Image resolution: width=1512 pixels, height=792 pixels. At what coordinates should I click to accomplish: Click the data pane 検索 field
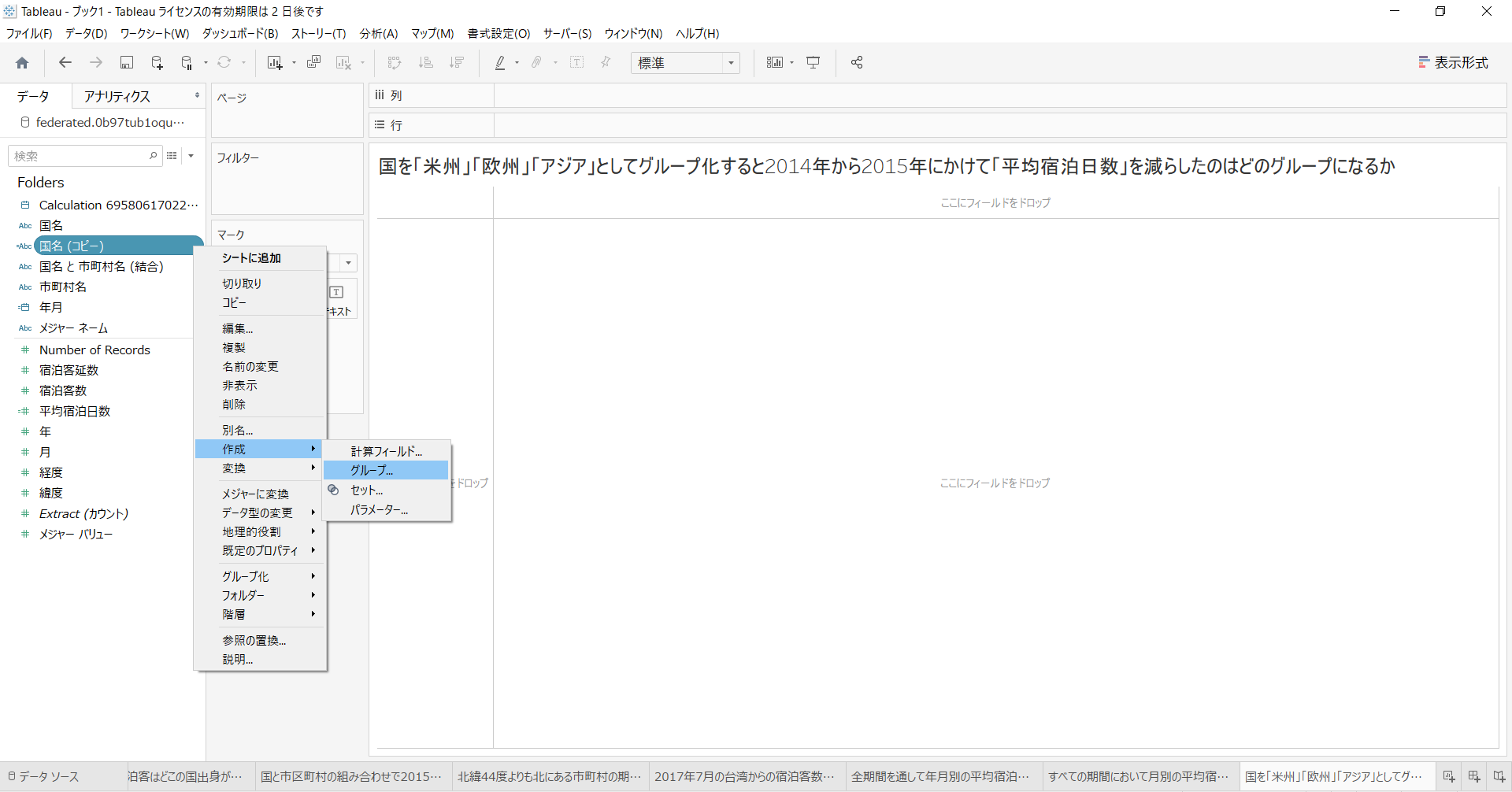(85, 156)
